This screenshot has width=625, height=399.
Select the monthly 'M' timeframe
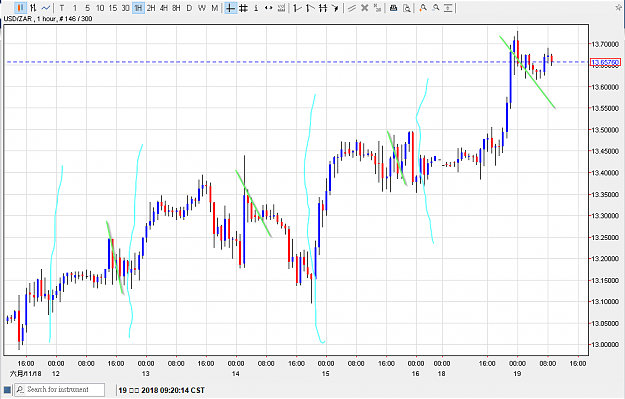(215, 8)
